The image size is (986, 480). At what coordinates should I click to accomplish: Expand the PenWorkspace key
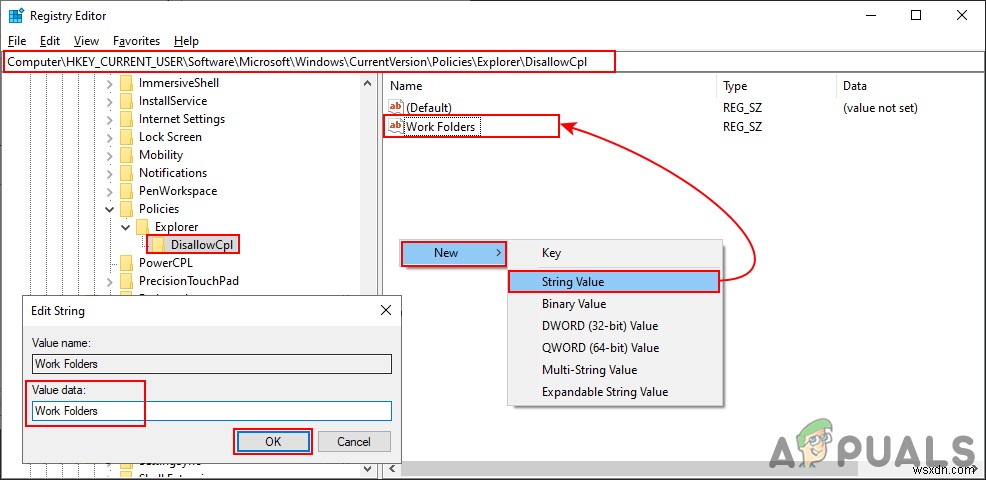(x=109, y=191)
